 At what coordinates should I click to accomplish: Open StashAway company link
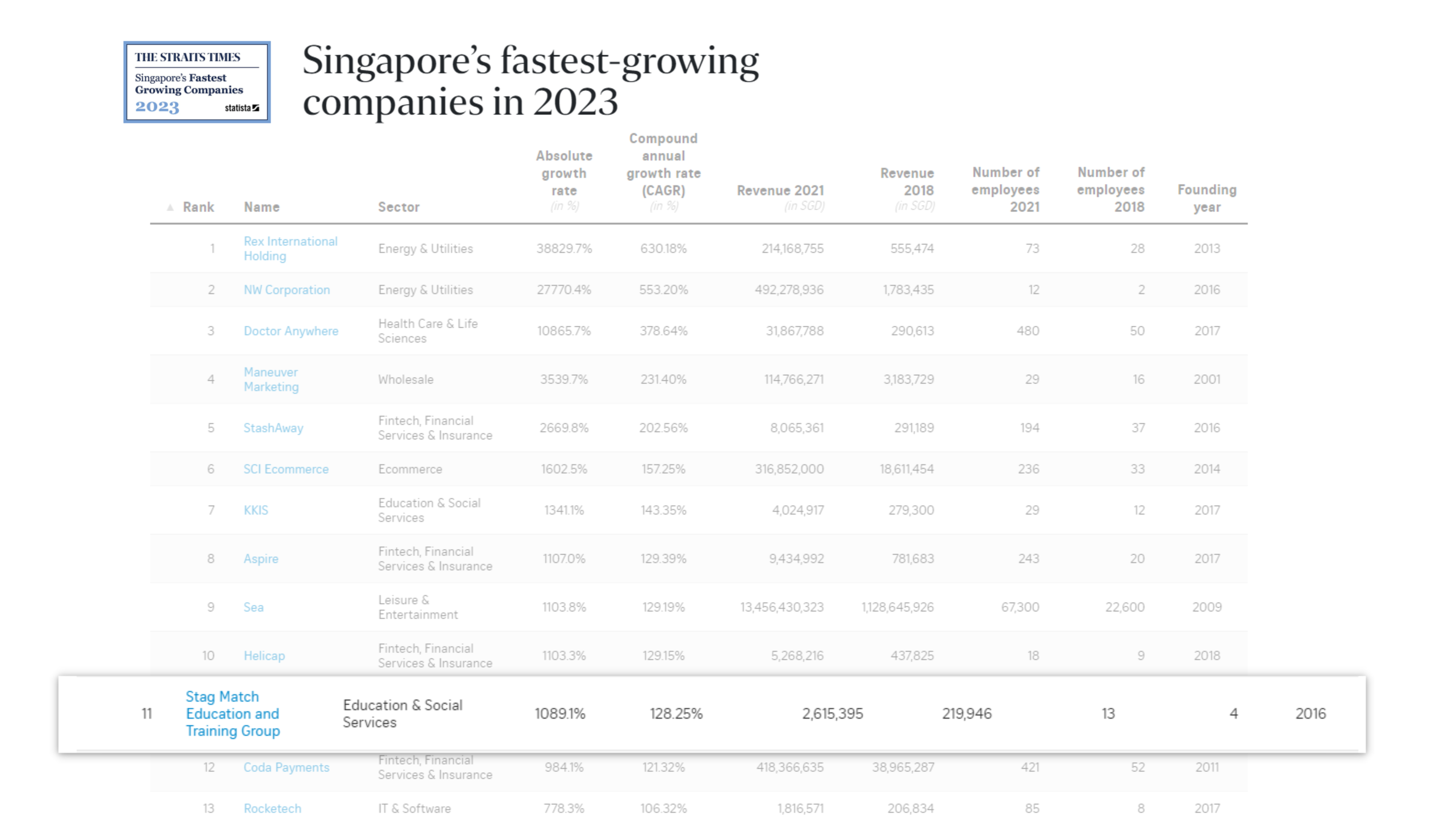(x=274, y=428)
